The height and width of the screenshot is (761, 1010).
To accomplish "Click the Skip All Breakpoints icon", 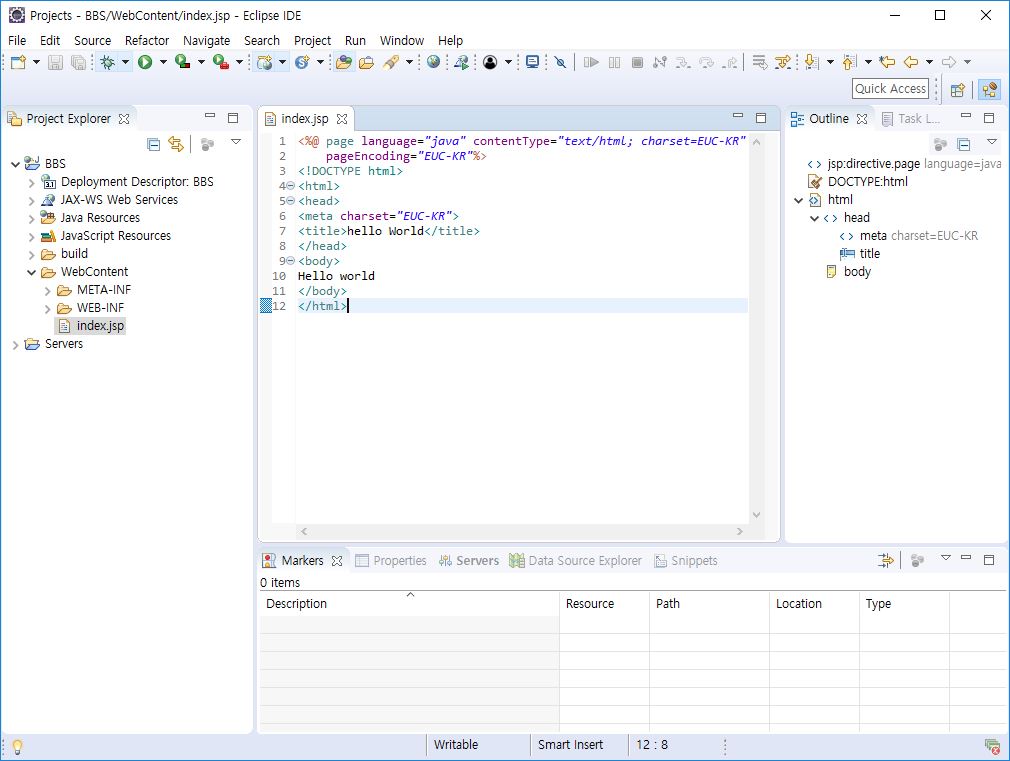I will [x=560, y=62].
